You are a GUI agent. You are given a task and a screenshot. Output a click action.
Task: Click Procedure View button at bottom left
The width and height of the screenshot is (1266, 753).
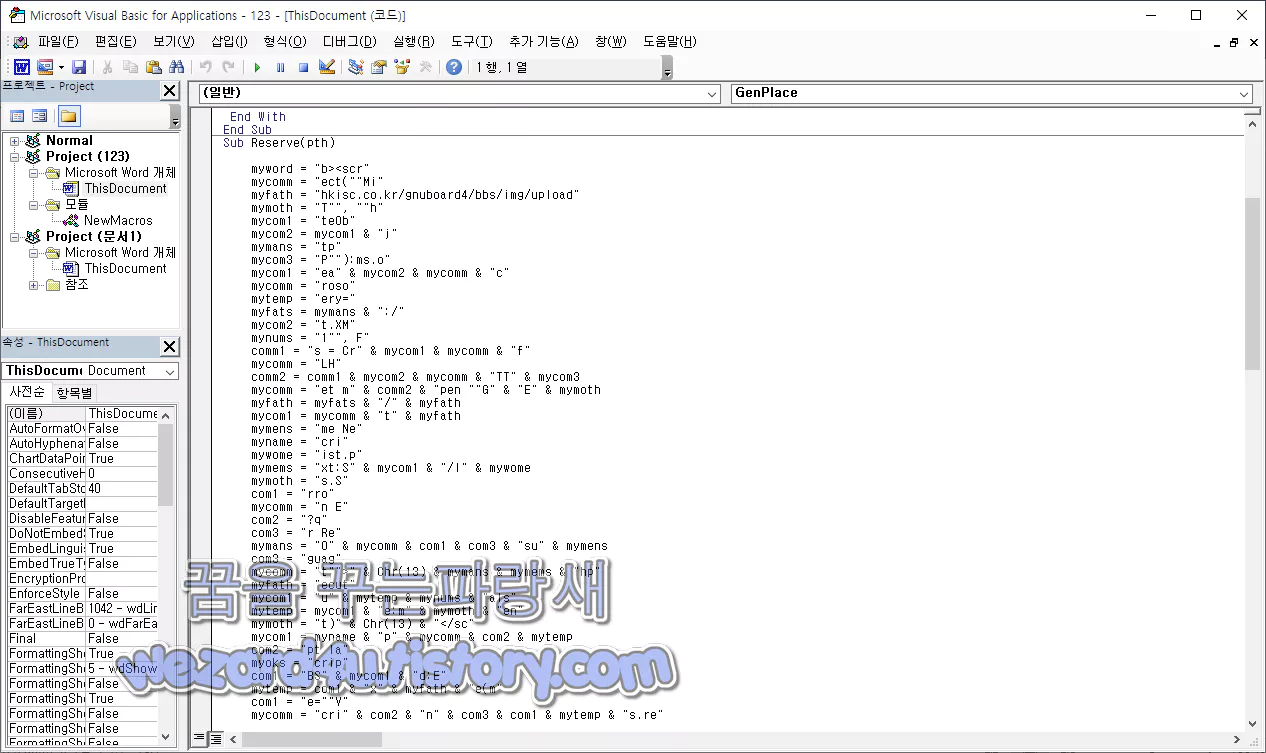pos(199,739)
